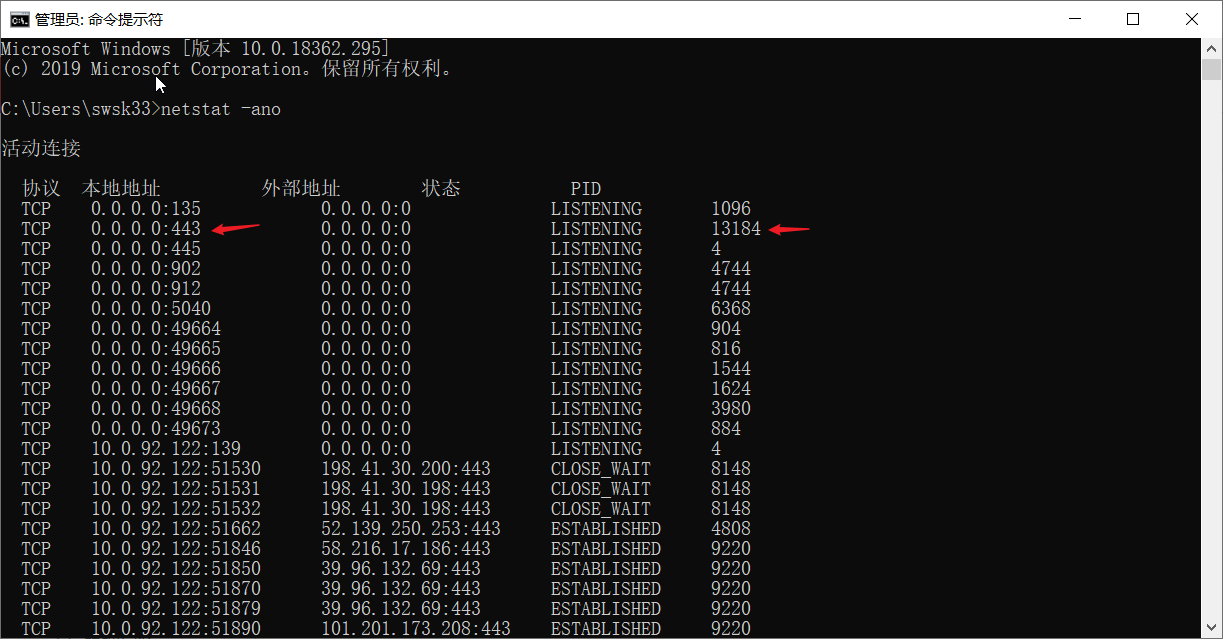Click local address 0.0.0.0:902

click(146, 269)
